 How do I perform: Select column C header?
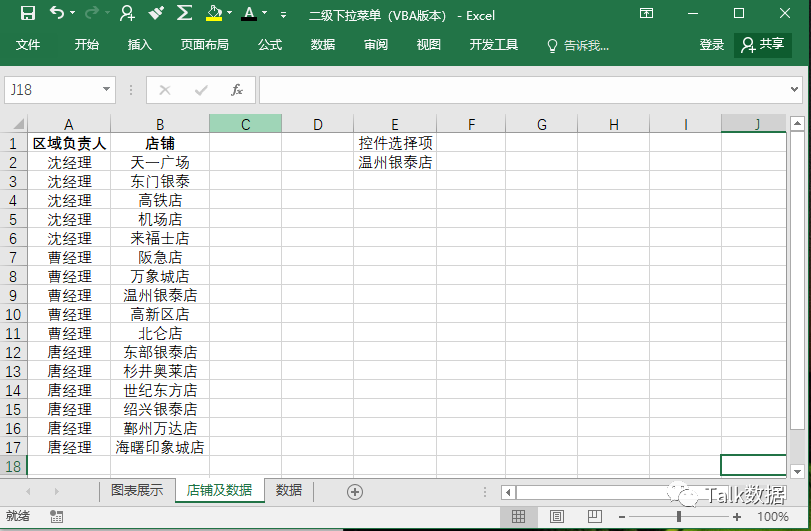(x=246, y=124)
